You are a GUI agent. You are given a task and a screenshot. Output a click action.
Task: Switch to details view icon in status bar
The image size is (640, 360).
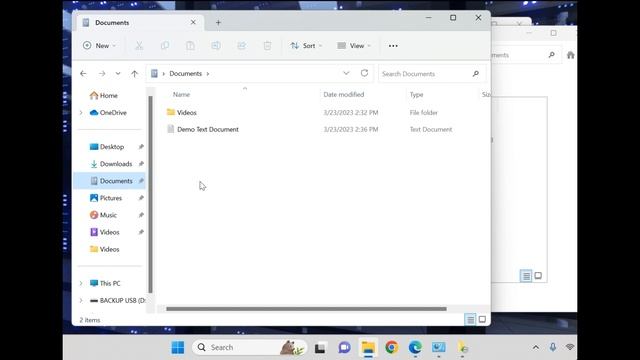click(x=470, y=320)
